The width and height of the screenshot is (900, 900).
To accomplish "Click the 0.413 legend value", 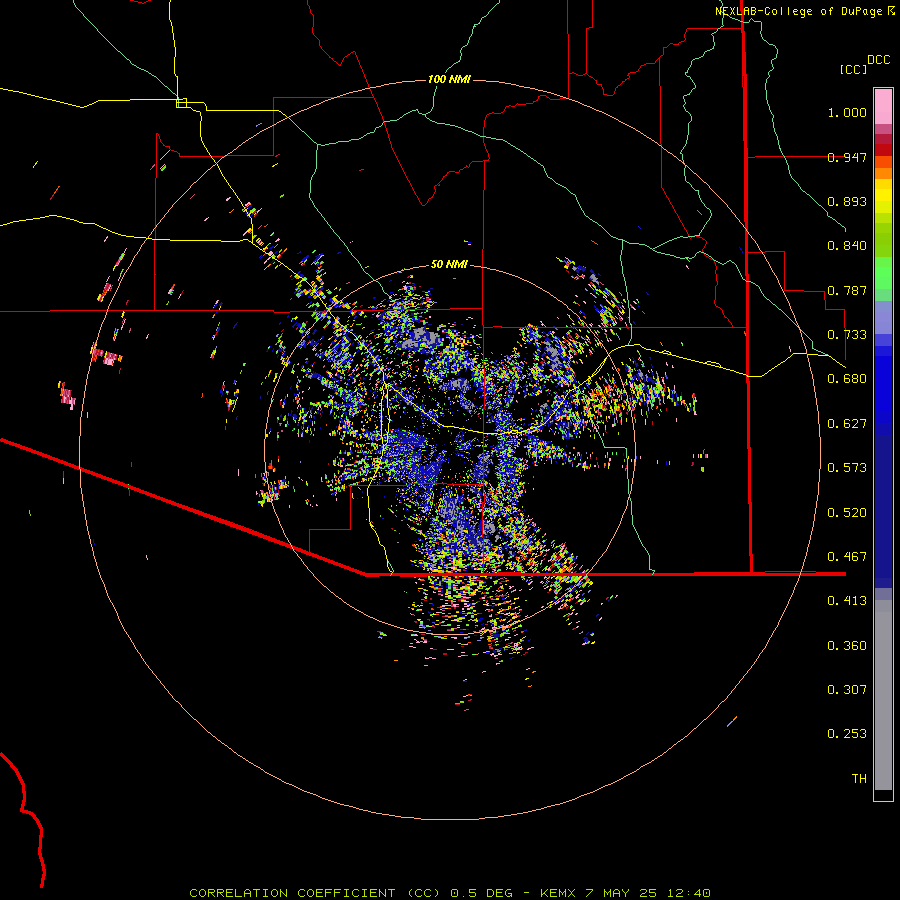I will pyautogui.click(x=847, y=601).
